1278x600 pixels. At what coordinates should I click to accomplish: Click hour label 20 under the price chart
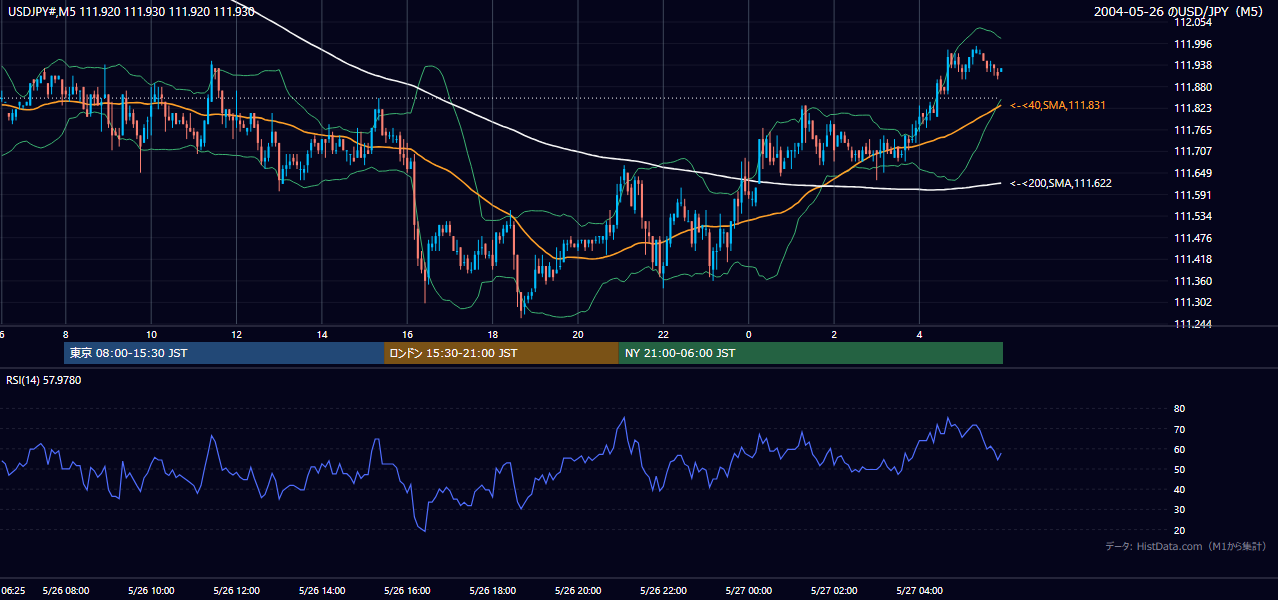point(578,334)
